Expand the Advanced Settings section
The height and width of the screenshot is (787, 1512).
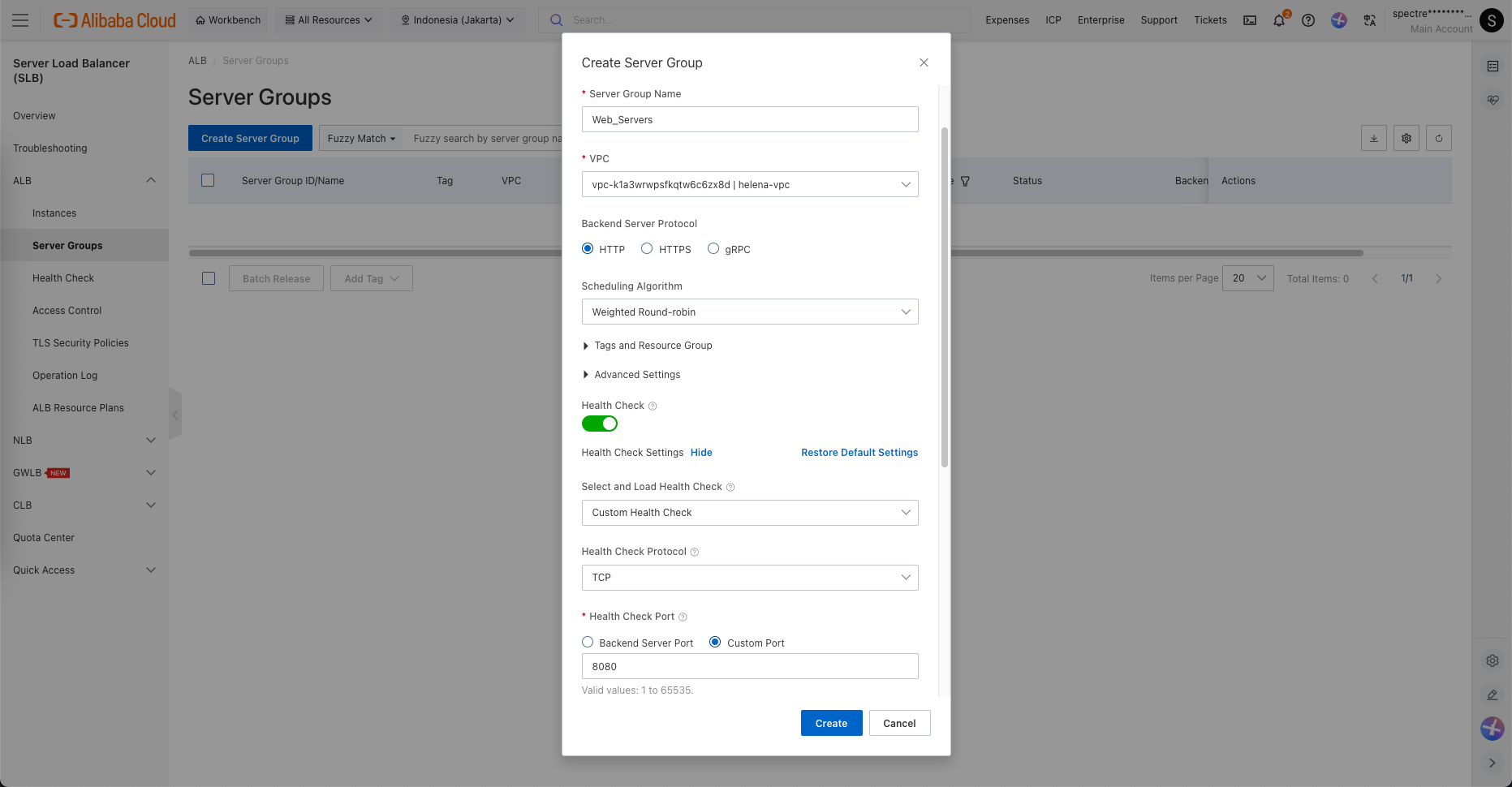[637, 375]
